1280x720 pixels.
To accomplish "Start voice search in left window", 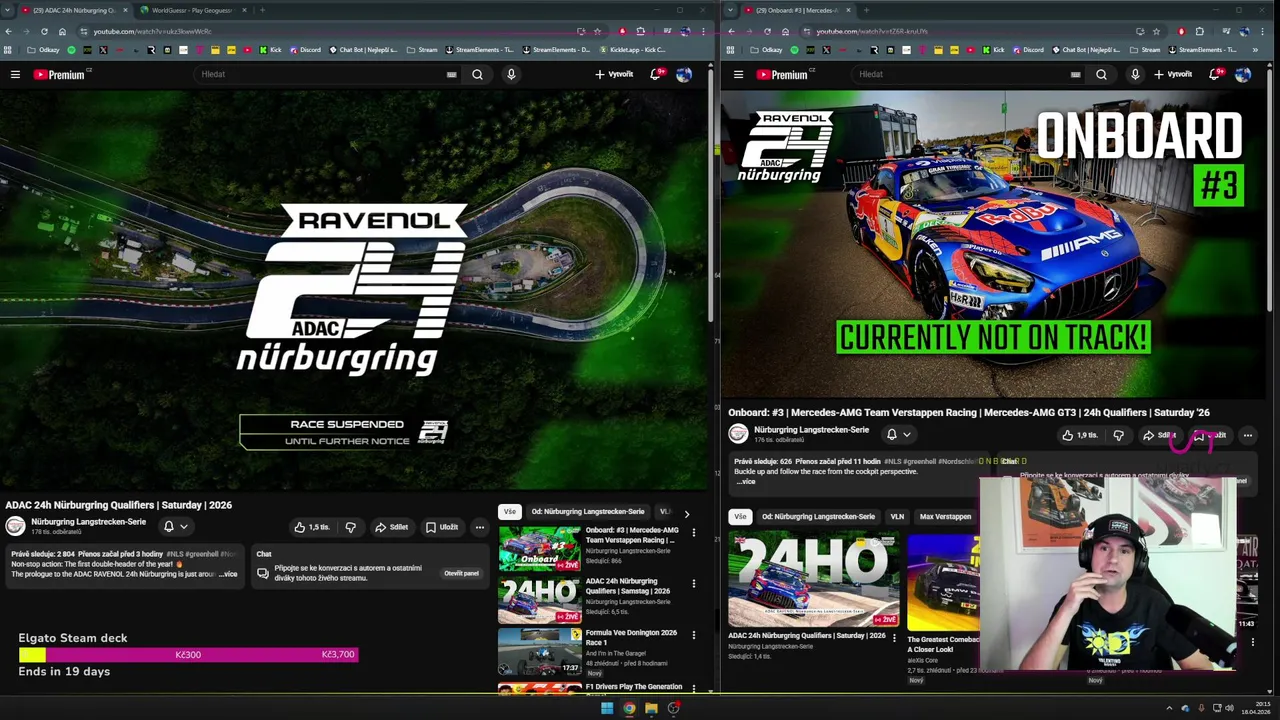I will [511, 74].
